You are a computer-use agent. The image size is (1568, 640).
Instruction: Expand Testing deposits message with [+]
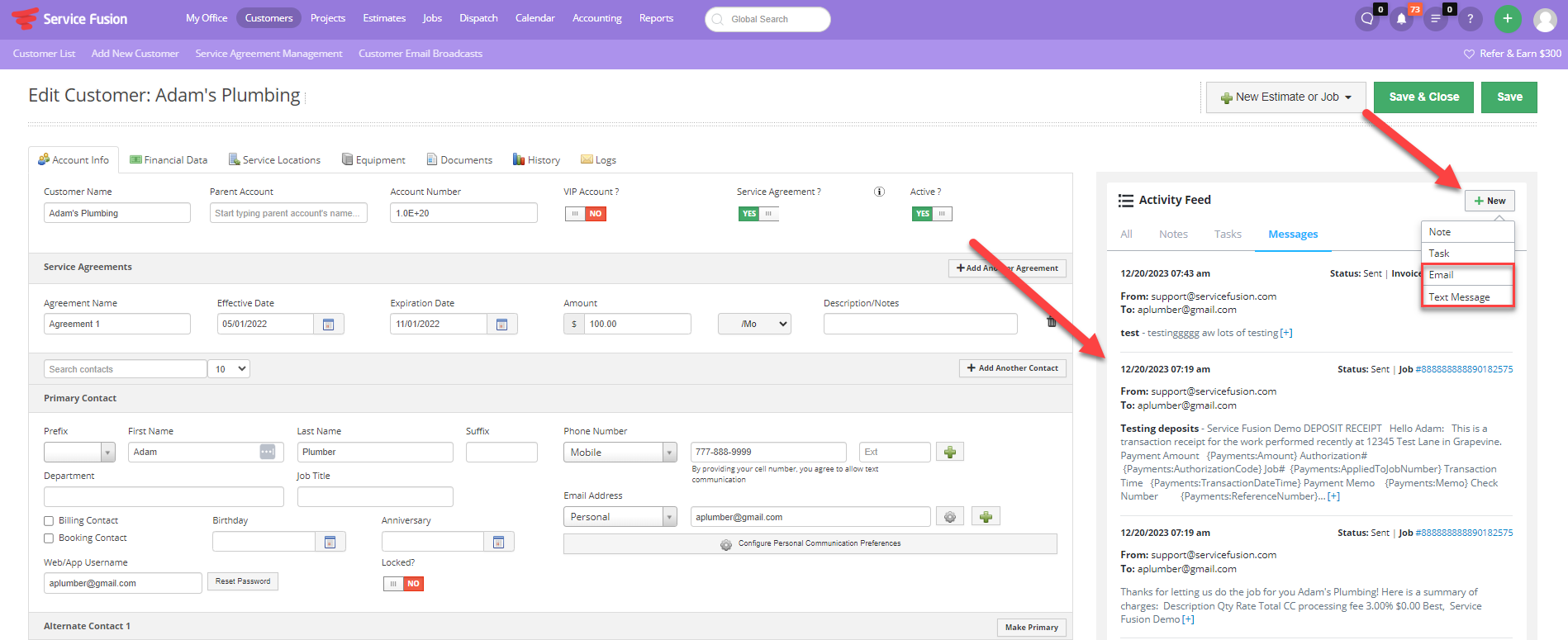tap(1333, 496)
